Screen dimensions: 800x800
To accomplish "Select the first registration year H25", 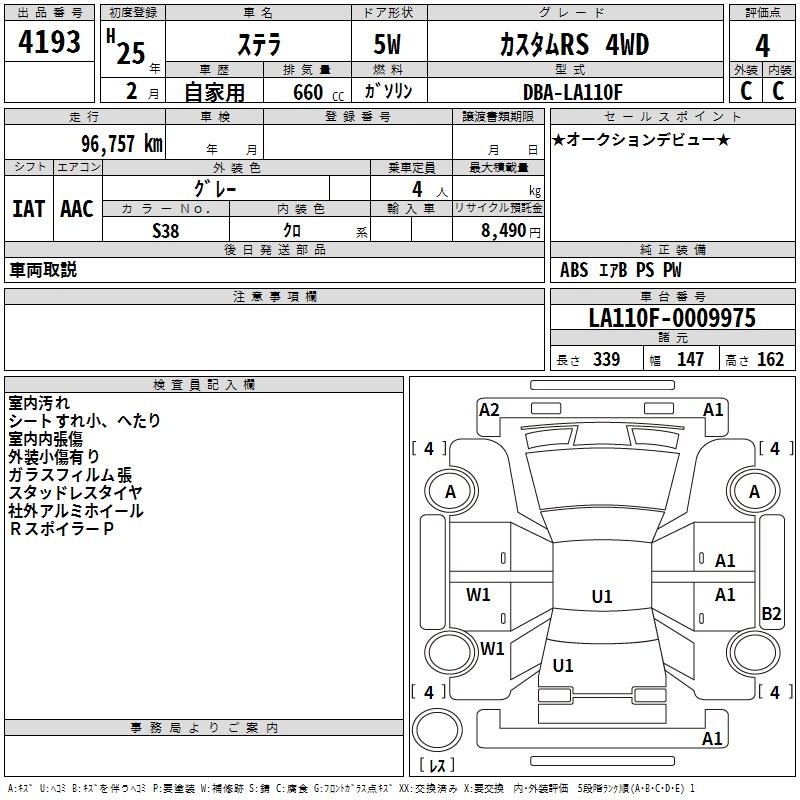I will (x=126, y=47).
